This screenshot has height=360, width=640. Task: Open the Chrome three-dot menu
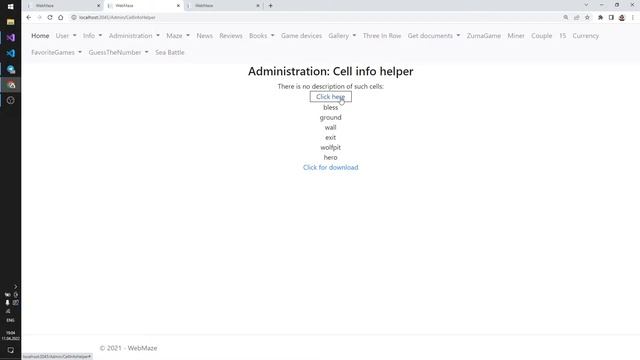coord(633,18)
